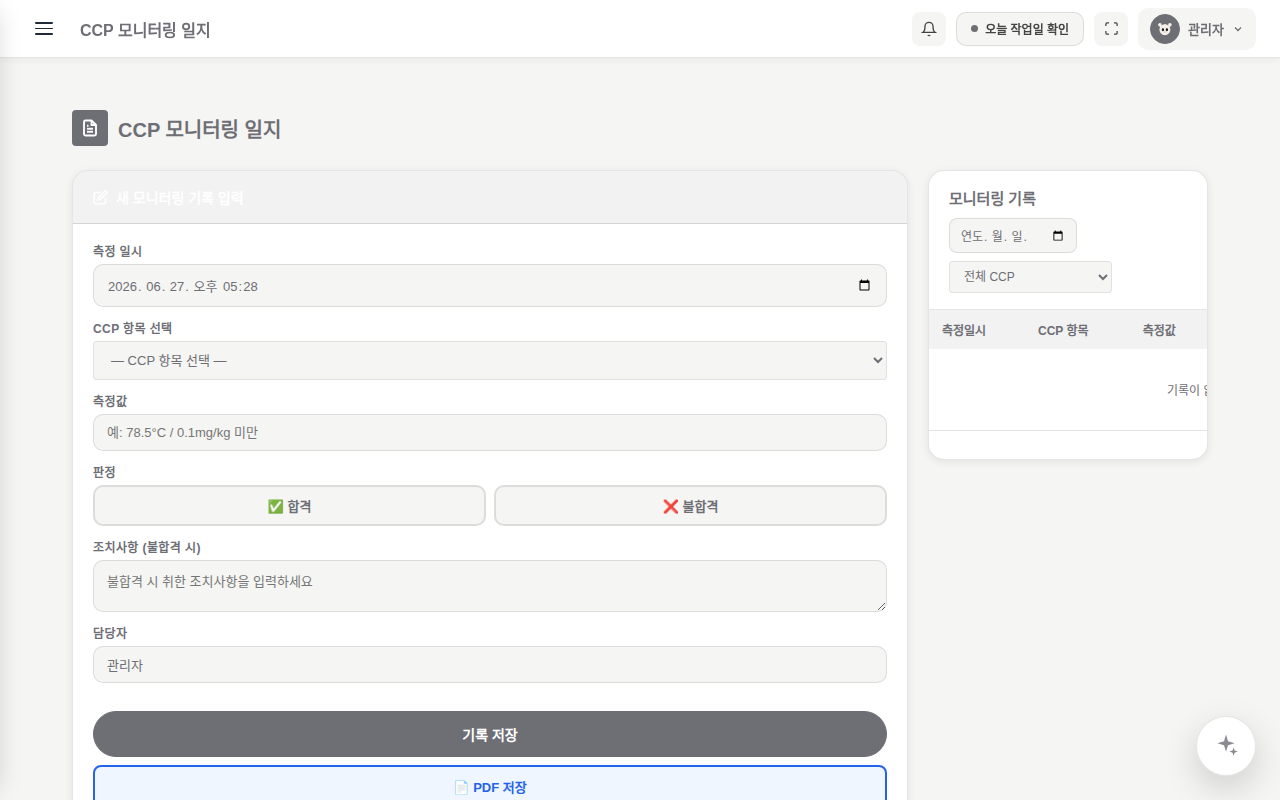Focus the 조치사항 textarea
Screen dimensions: 1280x800
490,586
